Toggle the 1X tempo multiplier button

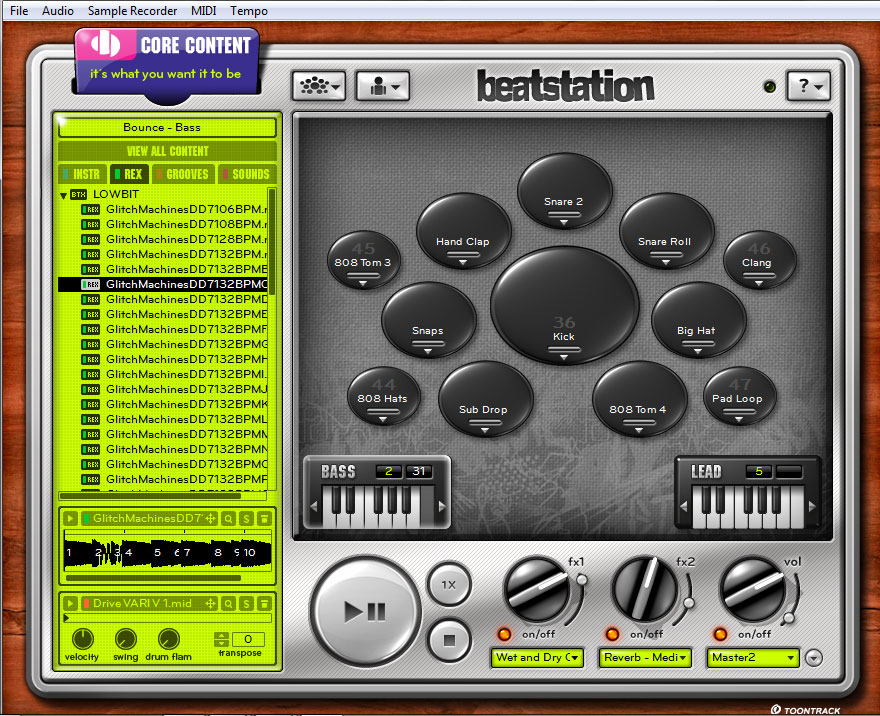[x=449, y=585]
